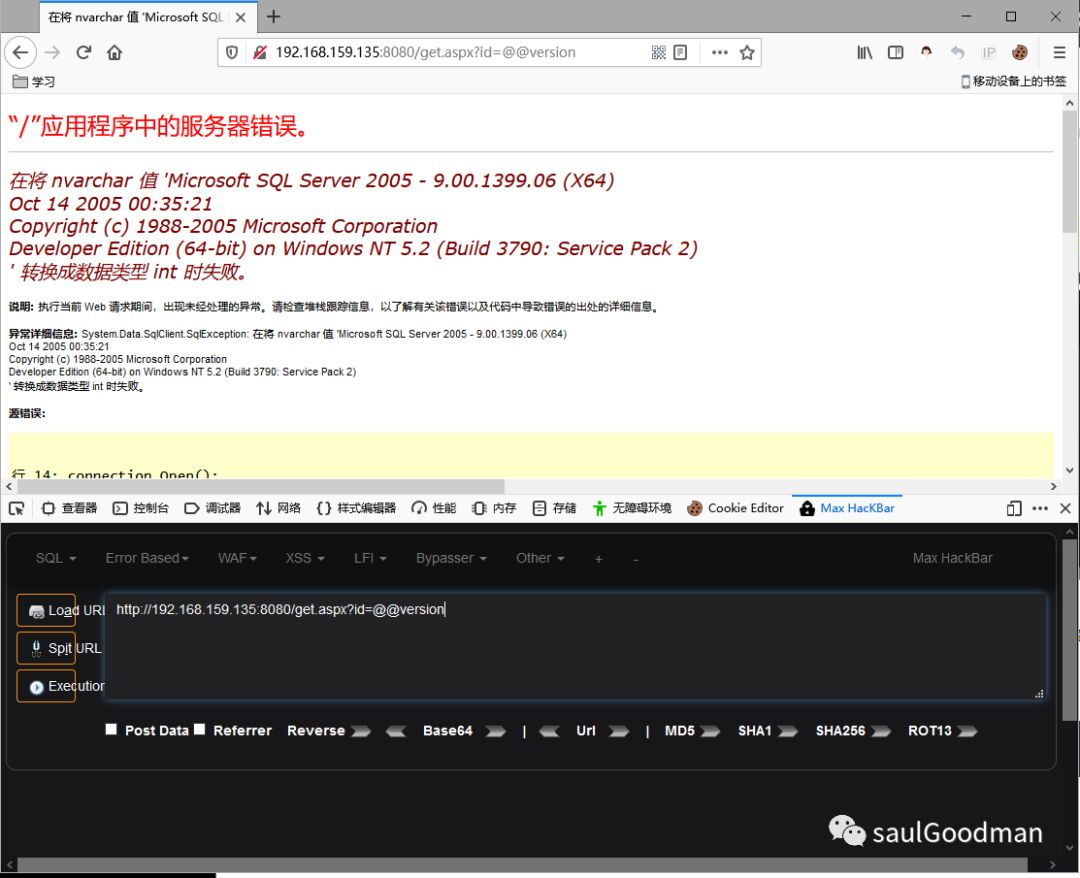
Task: Open the 无障碍环境 accessibility tab
Action: click(632, 508)
